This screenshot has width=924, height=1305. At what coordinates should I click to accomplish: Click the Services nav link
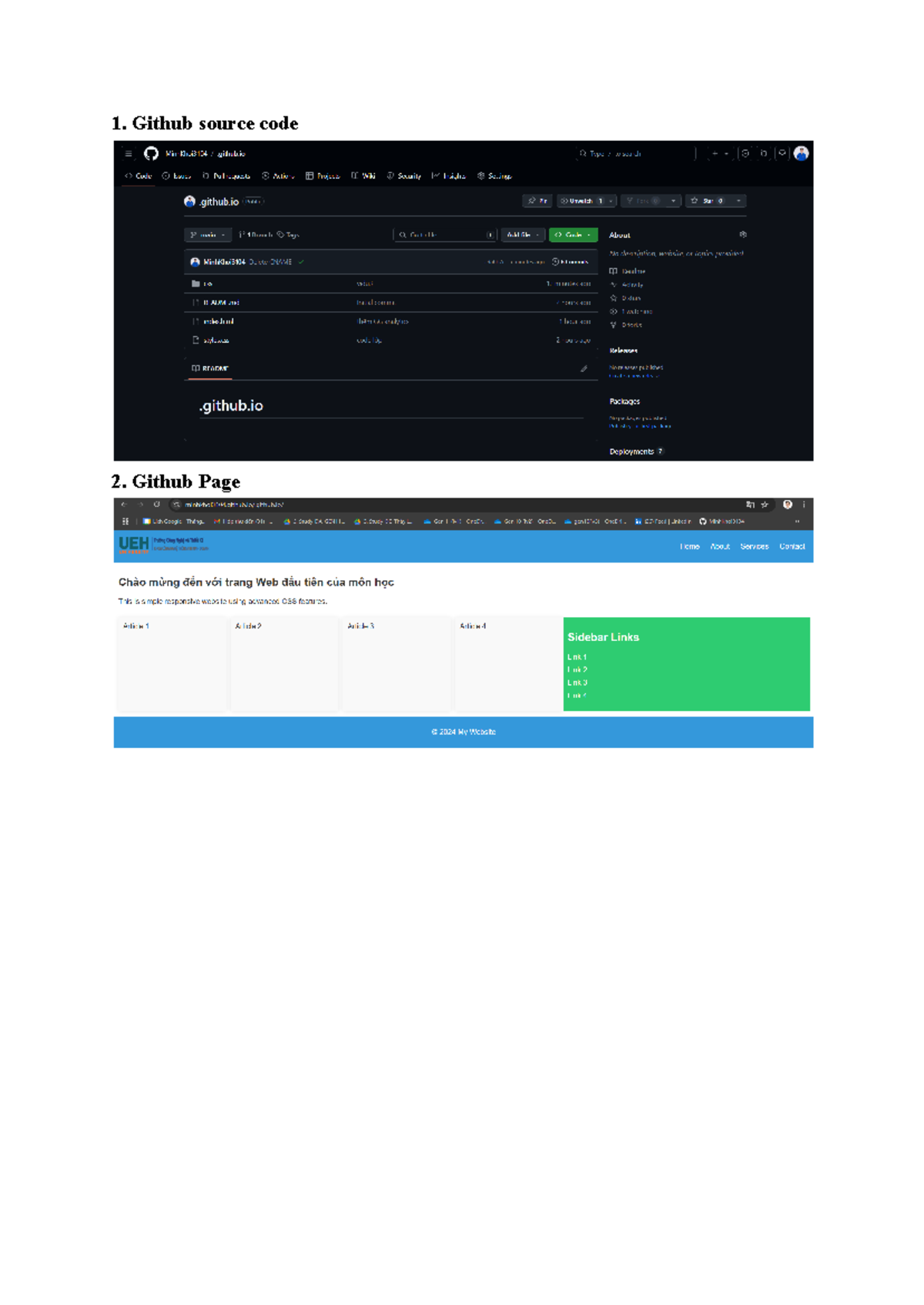pyautogui.click(x=755, y=546)
